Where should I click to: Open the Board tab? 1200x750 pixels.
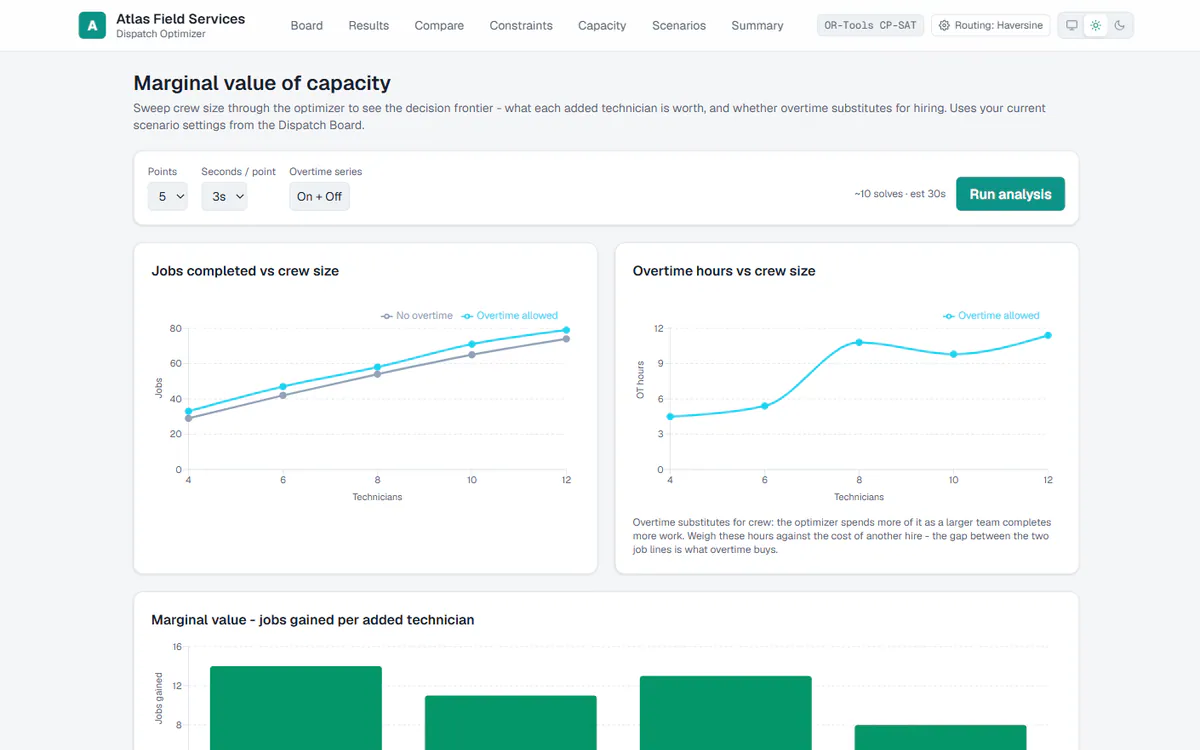(x=307, y=25)
